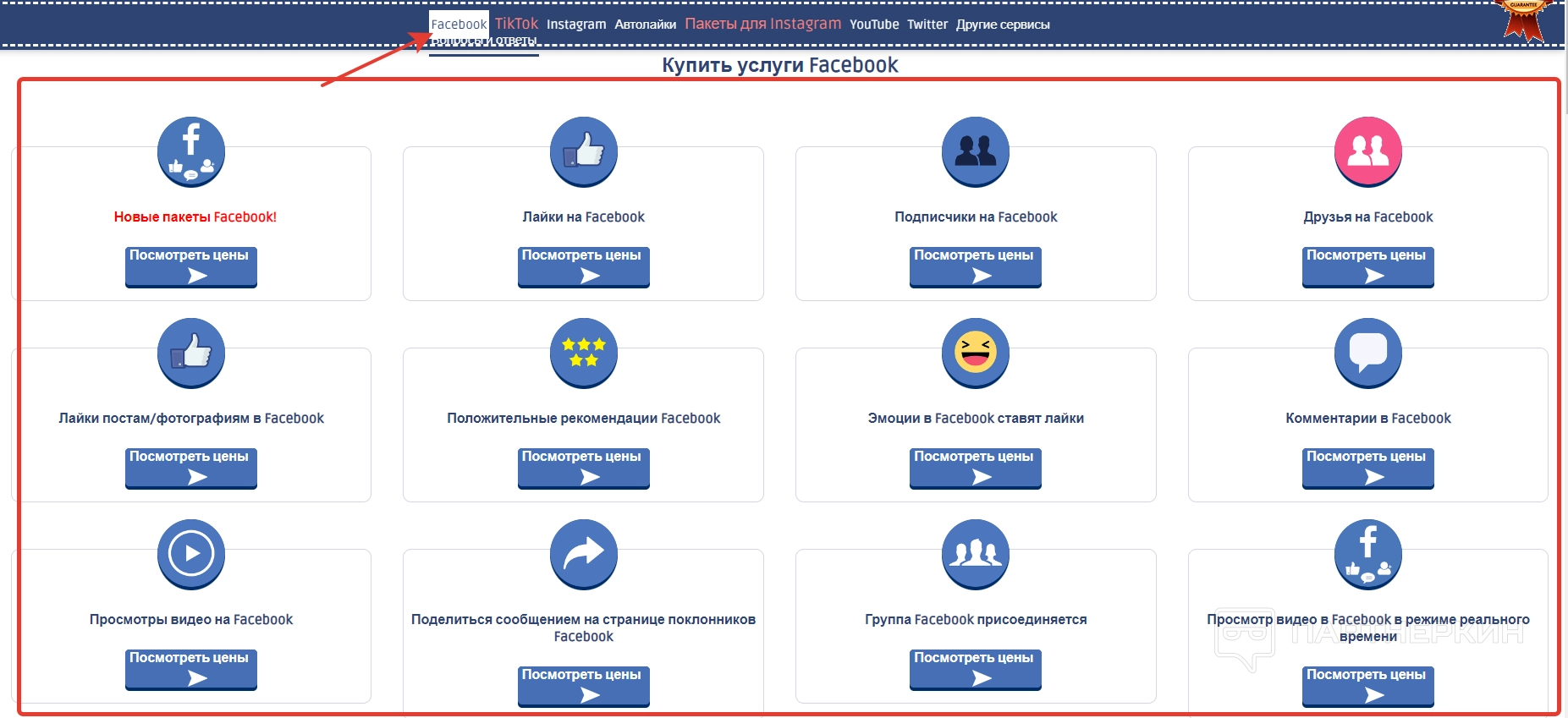Image resolution: width=1568 pixels, height=718 pixels.
Task: Select "Просмотр видео в Facebook в режиме реального времени"
Action: pyautogui.click(x=1368, y=628)
